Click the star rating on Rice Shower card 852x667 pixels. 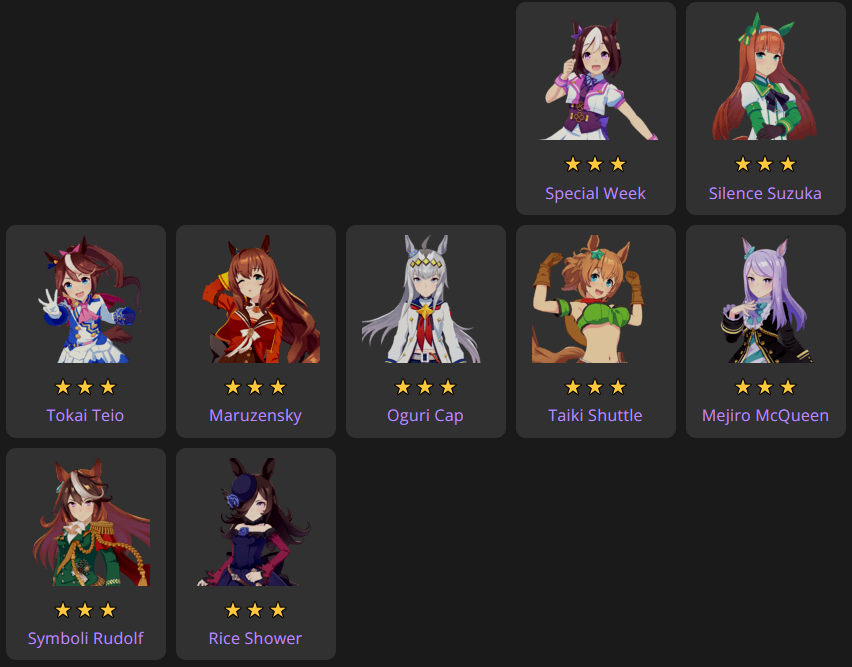[x=255, y=610]
